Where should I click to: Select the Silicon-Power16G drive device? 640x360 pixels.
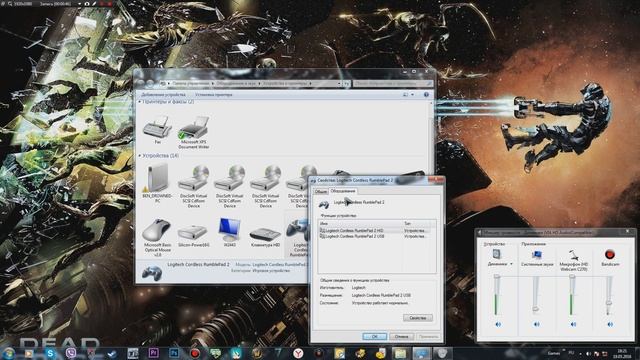coord(193,236)
